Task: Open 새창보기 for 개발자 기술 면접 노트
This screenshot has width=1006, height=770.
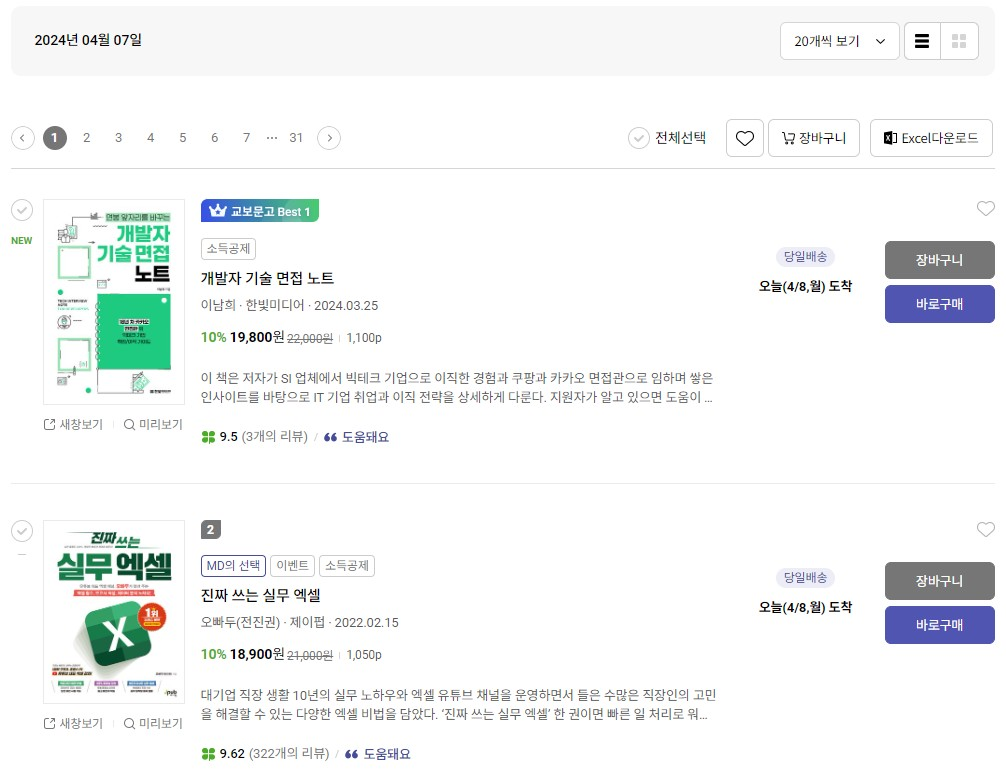Action: 73,424
